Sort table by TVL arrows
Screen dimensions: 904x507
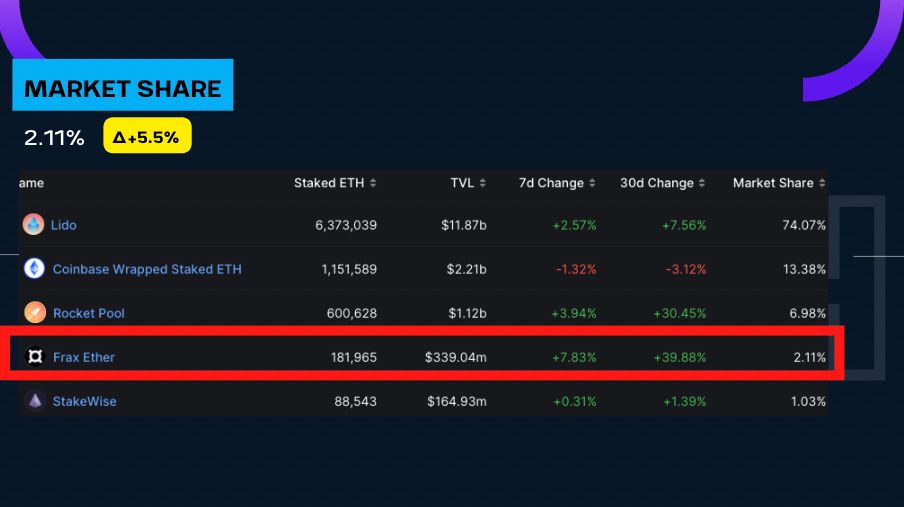[483, 183]
